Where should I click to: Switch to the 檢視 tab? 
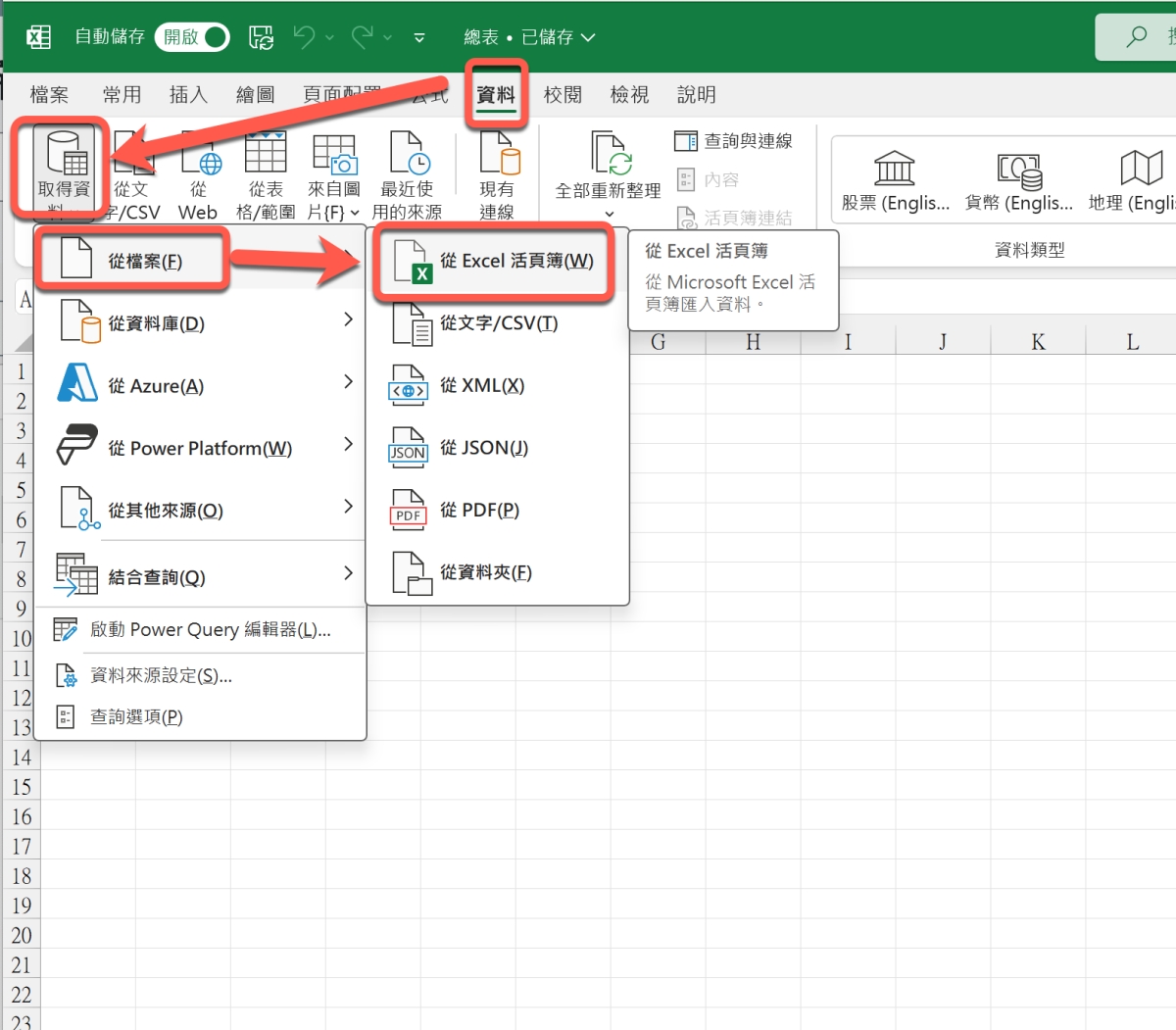coord(629,95)
